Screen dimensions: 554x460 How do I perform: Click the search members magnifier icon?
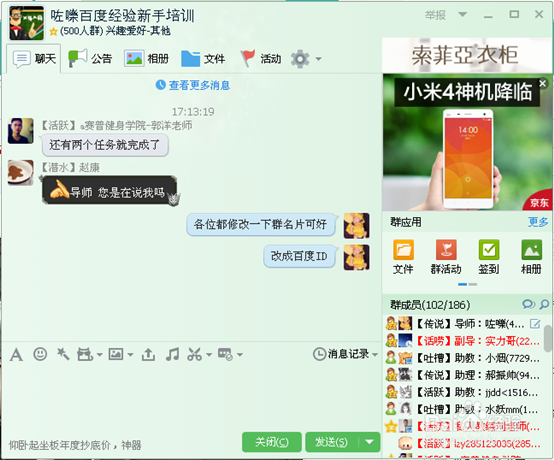click(544, 304)
